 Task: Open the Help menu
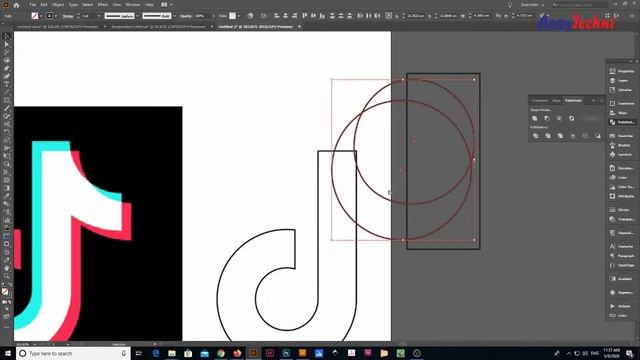coord(149,4)
